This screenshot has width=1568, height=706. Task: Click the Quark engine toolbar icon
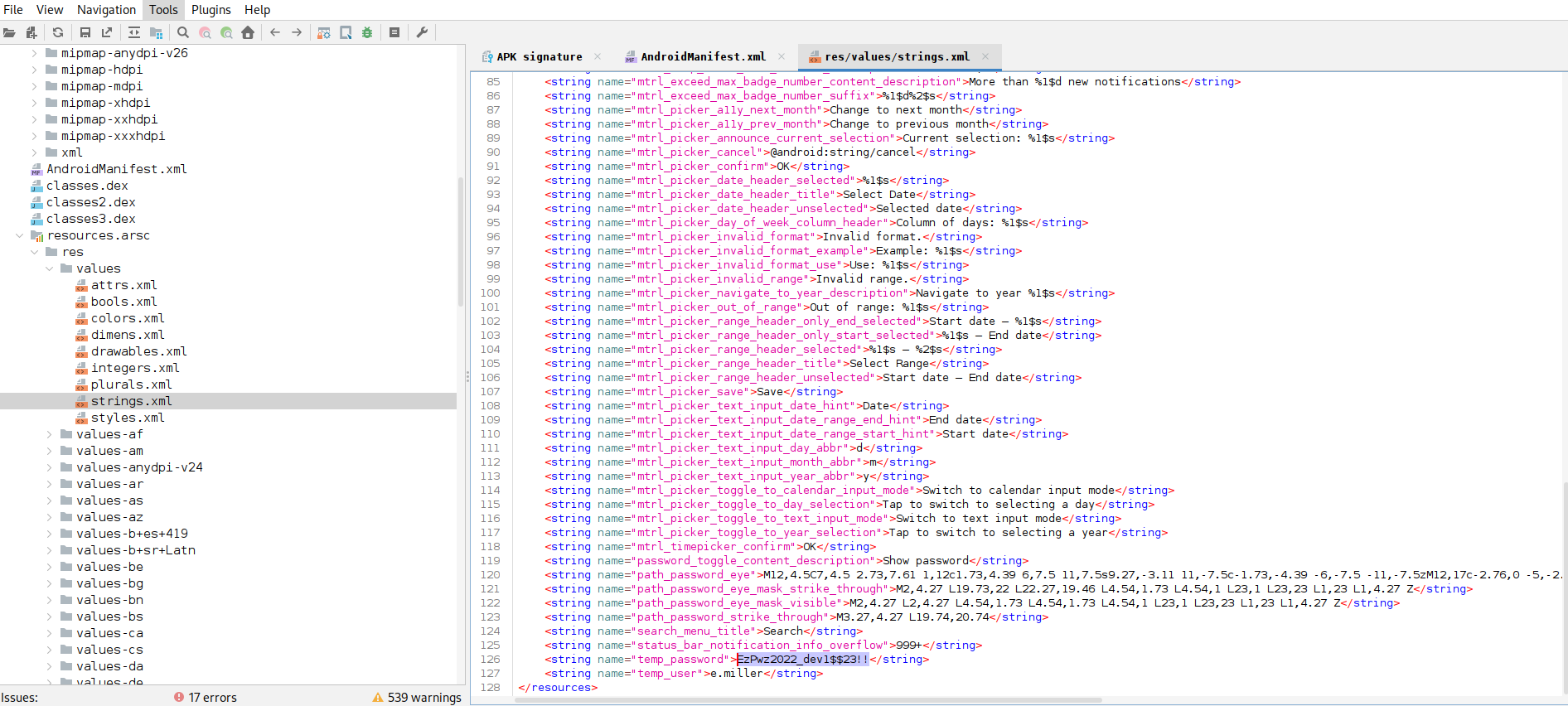(346, 32)
